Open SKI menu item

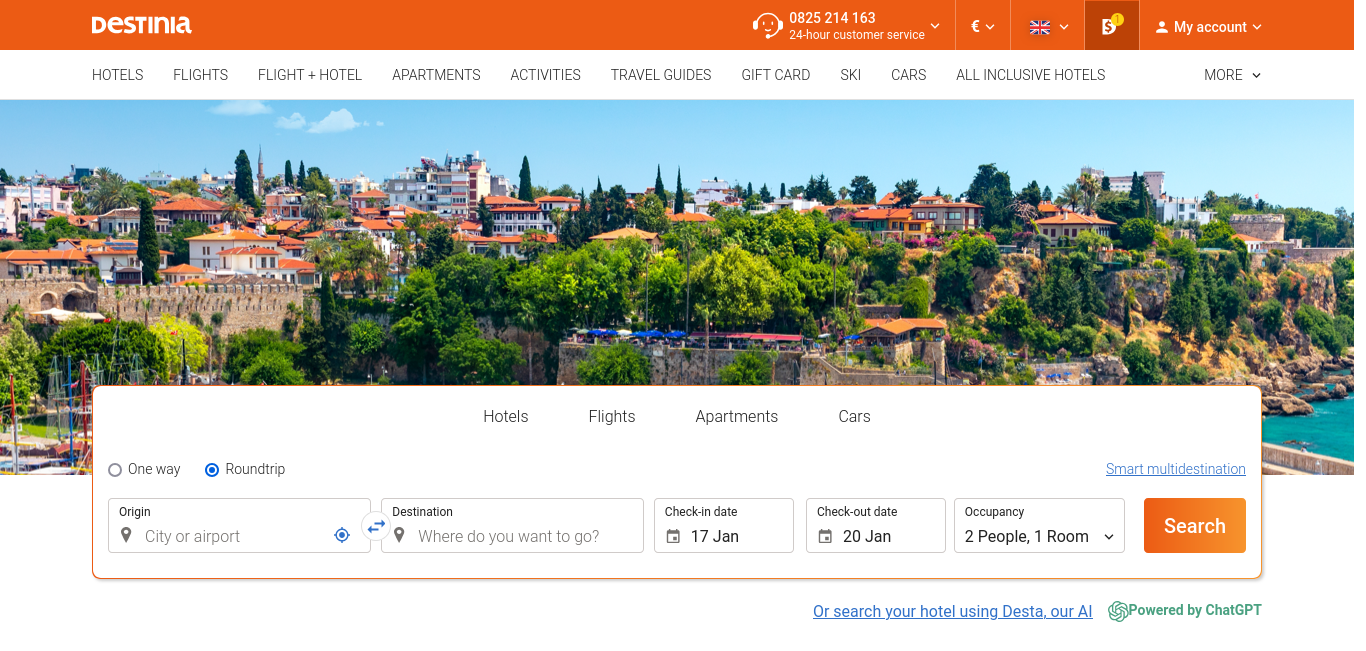(x=851, y=75)
